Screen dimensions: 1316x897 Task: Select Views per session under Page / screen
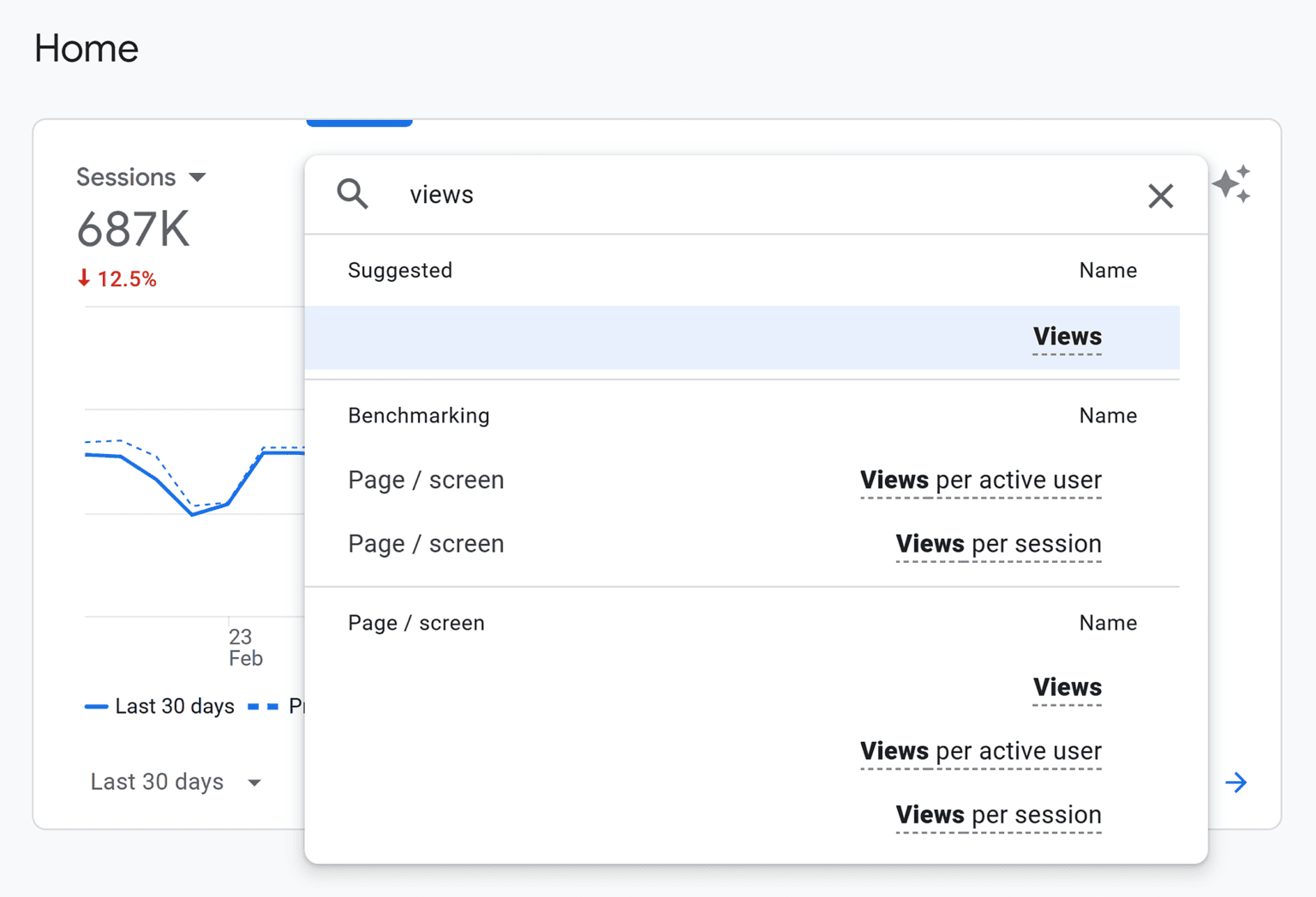pyautogui.click(x=997, y=815)
